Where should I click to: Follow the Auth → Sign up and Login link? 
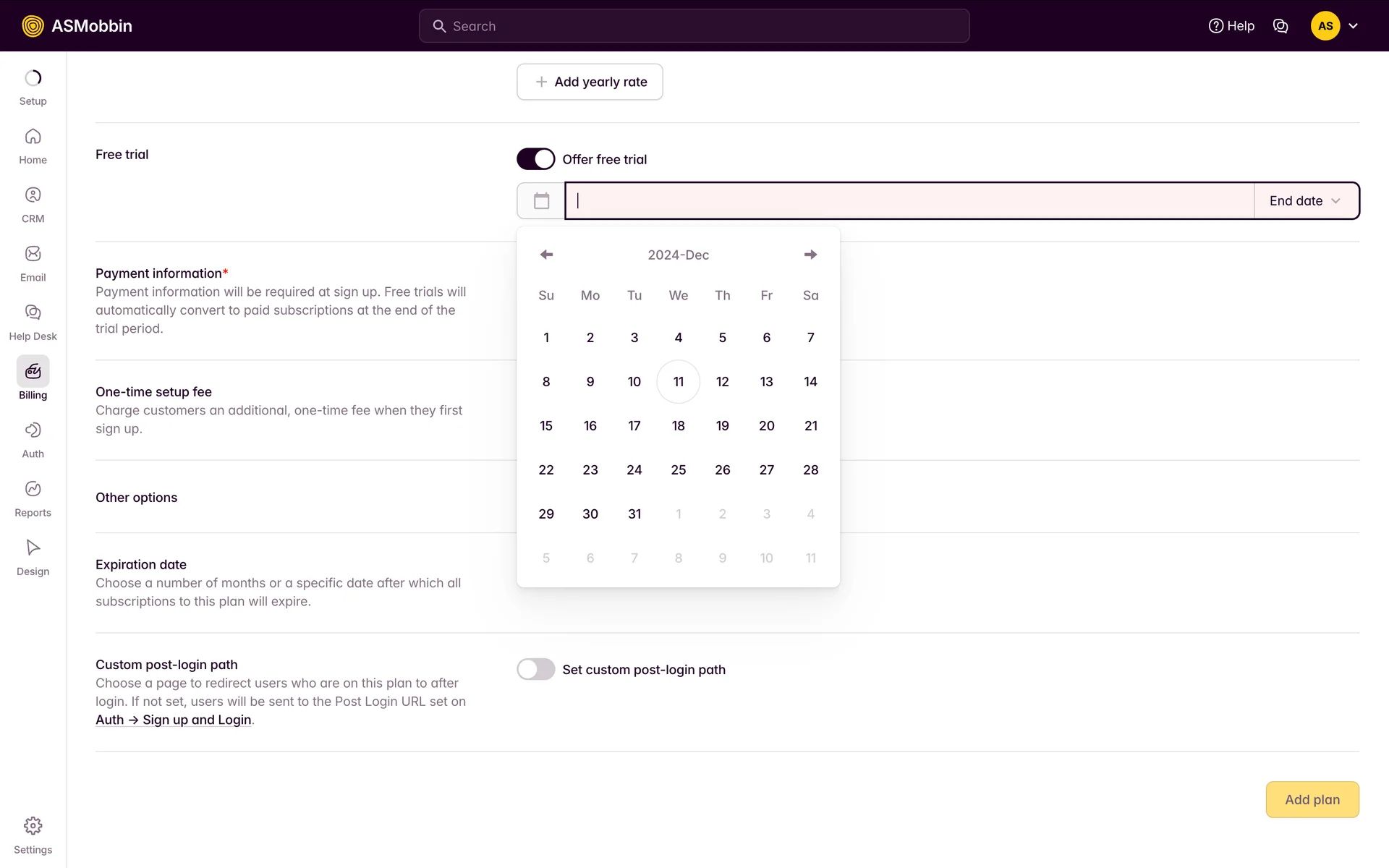pyautogui.click(x=174, y=720)
